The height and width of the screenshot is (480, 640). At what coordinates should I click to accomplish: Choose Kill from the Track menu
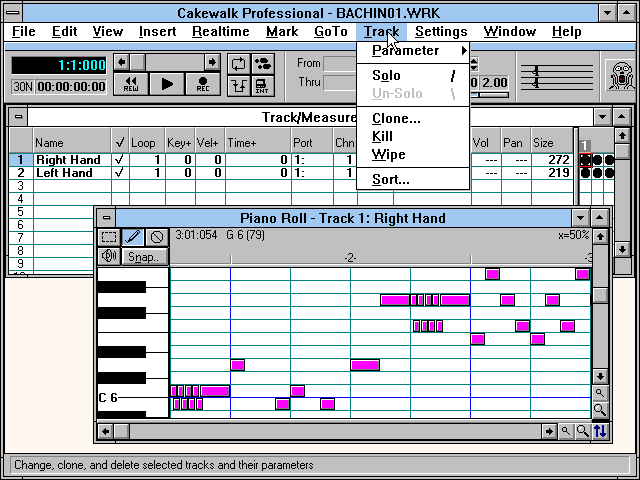(413, 136)
